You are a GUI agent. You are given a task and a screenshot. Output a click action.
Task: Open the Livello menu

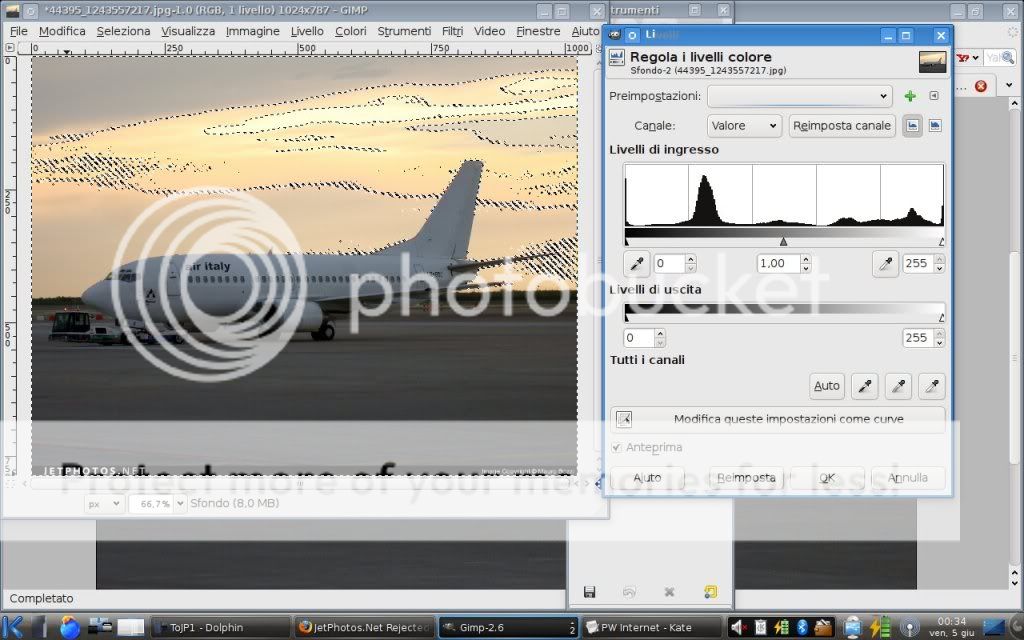point(307,31)
